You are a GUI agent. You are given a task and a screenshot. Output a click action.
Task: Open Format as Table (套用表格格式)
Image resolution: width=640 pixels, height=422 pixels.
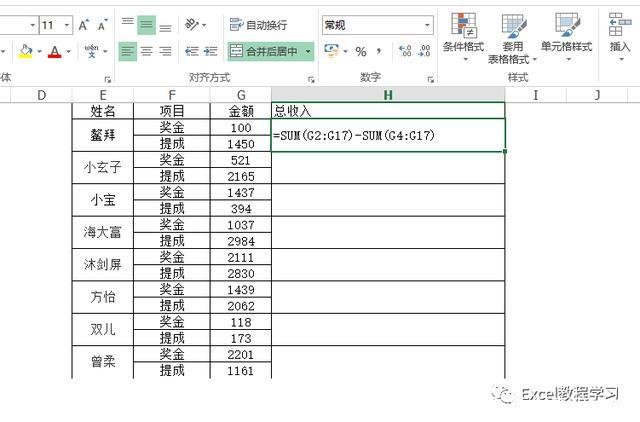(x=513, y=38)
